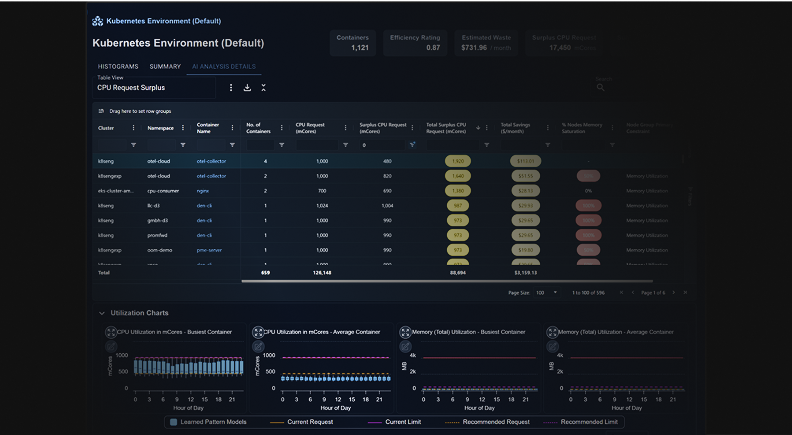
Task: Expand the Memory Utilization Average Container chart fullscreen
Action: coord(552,332)
